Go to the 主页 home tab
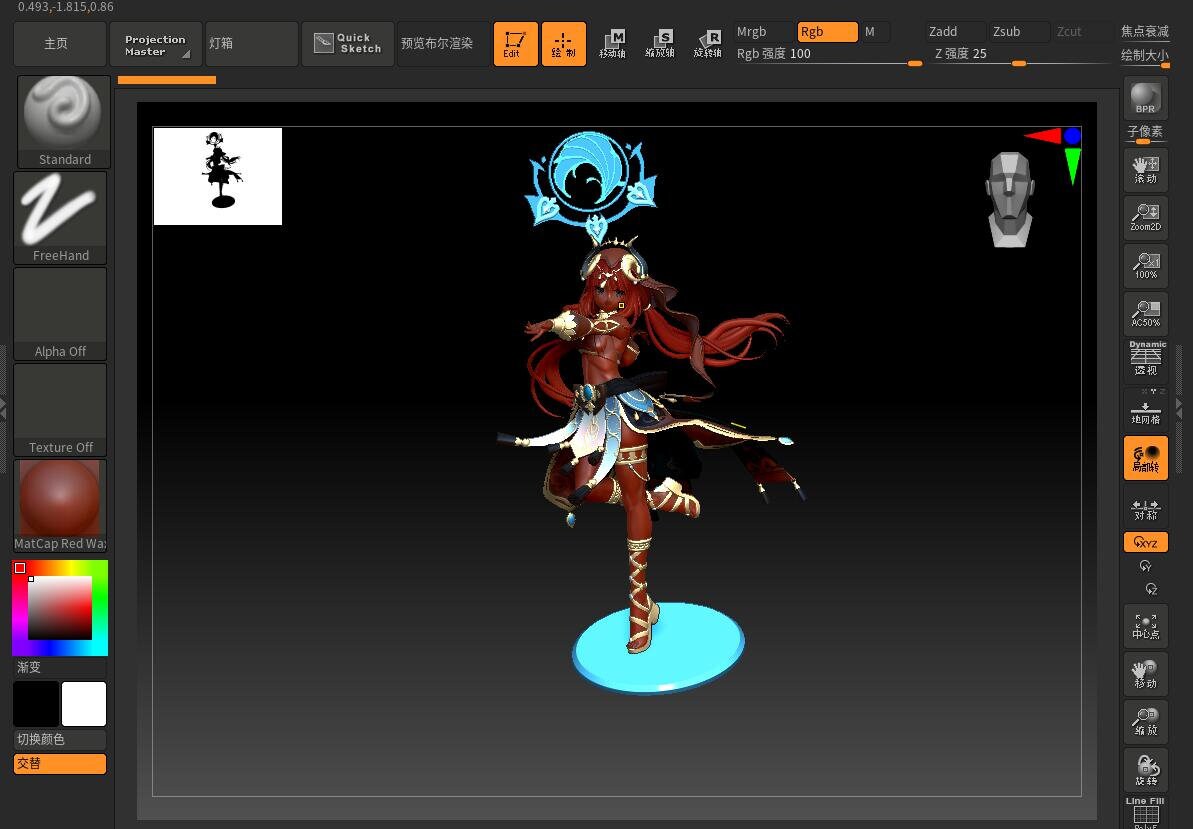This screenshot has height=829, width=1193. tap(59, 44)
